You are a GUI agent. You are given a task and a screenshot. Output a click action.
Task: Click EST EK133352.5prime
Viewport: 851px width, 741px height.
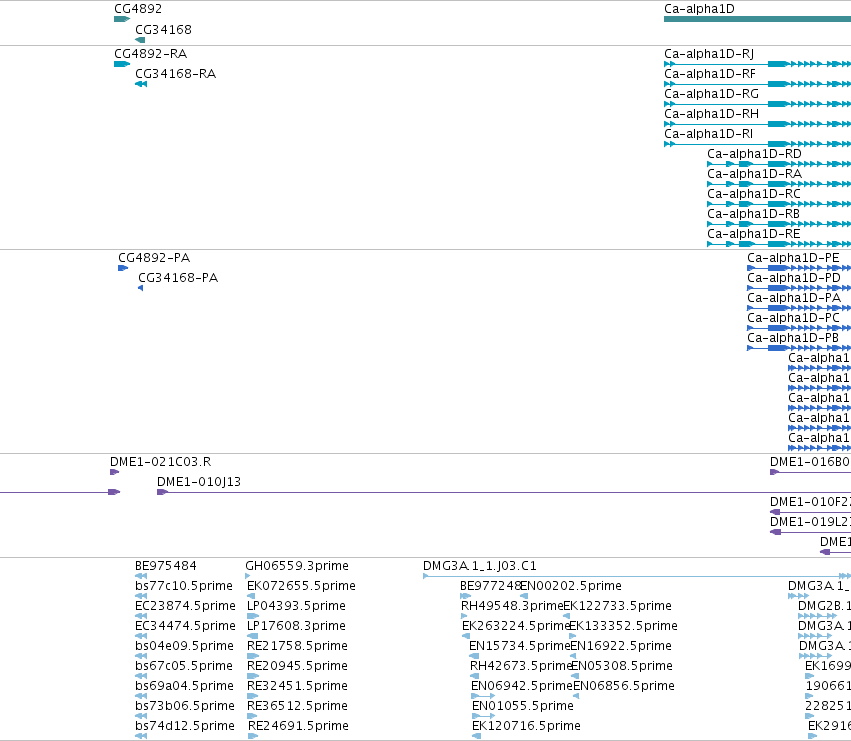click(623, 626)
